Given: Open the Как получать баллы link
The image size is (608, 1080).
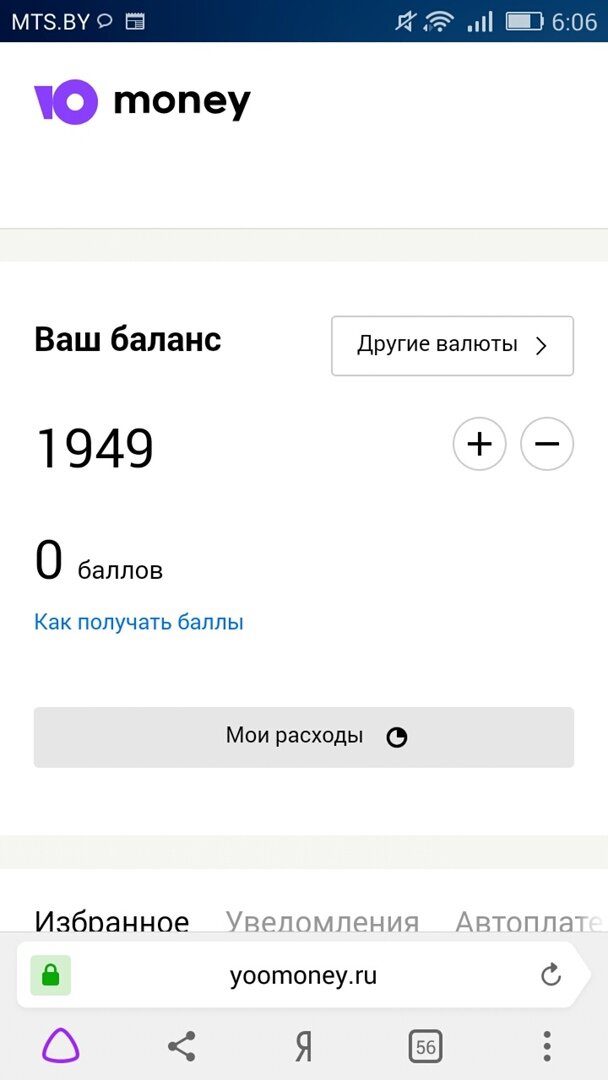Looking at the screenshot, I should 139,621.
